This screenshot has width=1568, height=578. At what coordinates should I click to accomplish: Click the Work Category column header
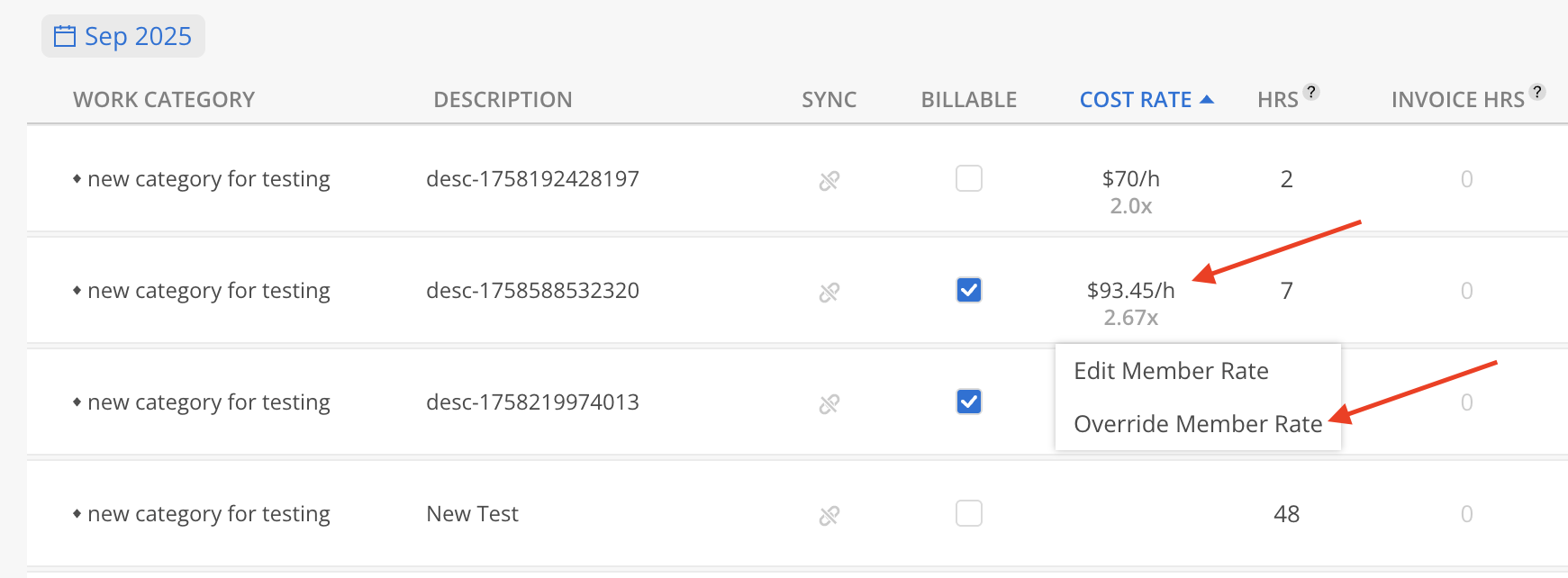point(164,100)
